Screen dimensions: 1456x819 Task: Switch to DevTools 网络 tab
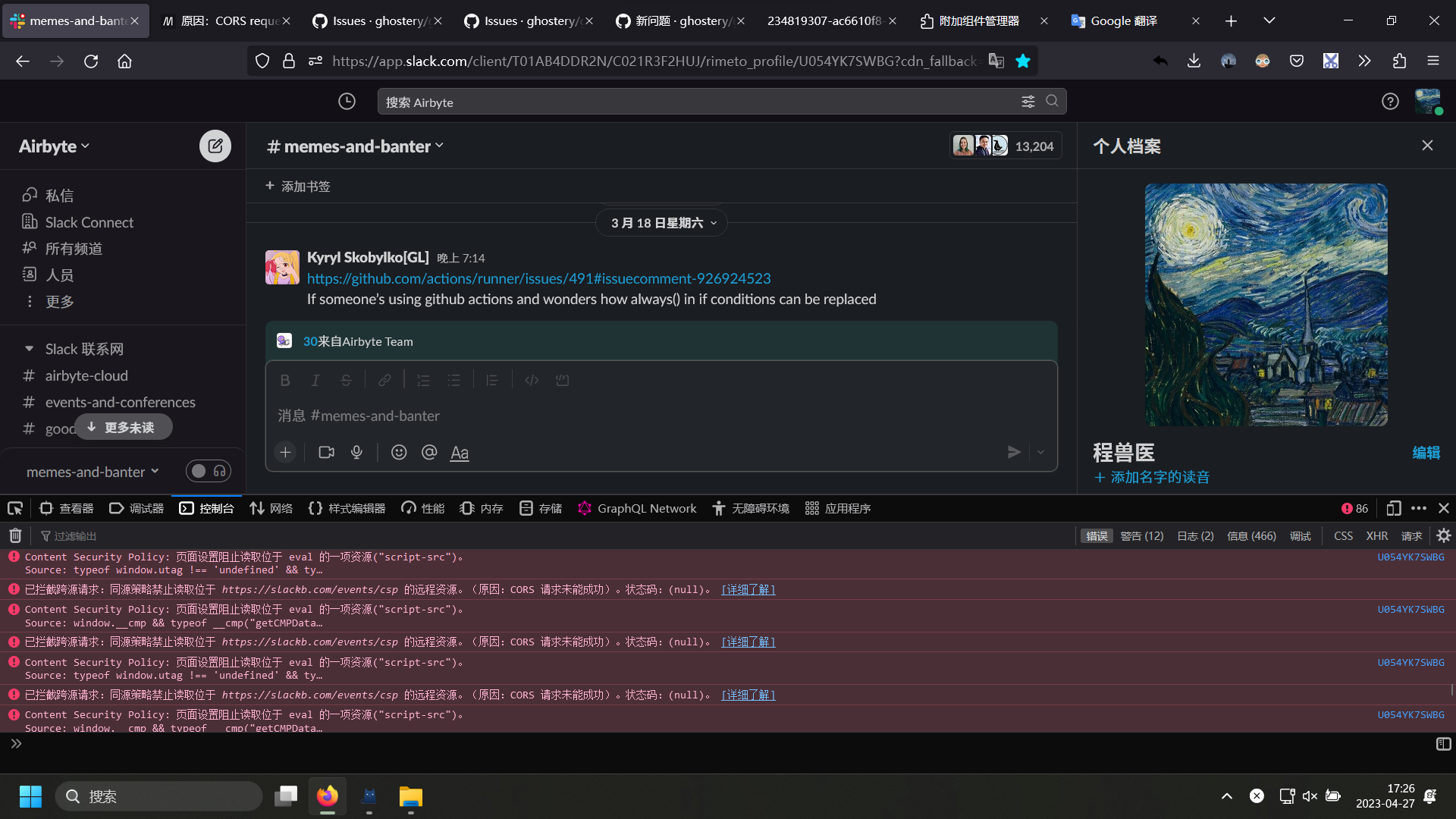pos(271,508)
